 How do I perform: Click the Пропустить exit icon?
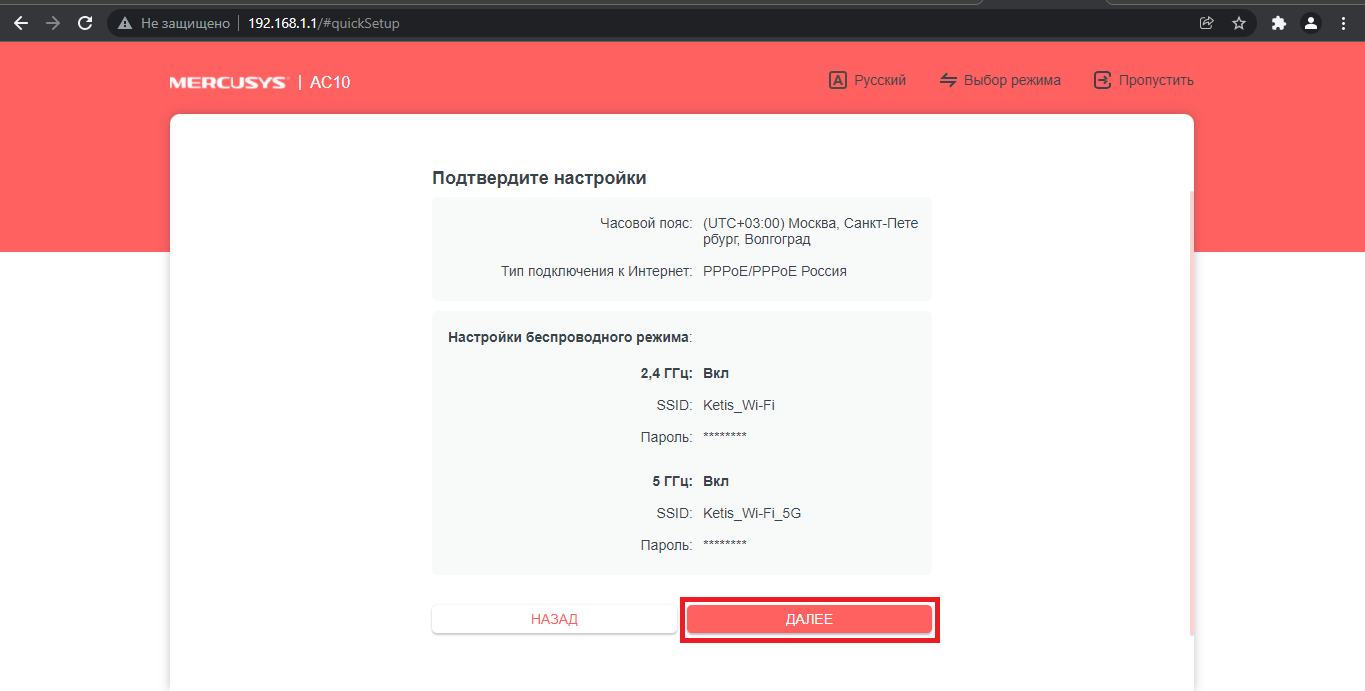point(1102,80)
